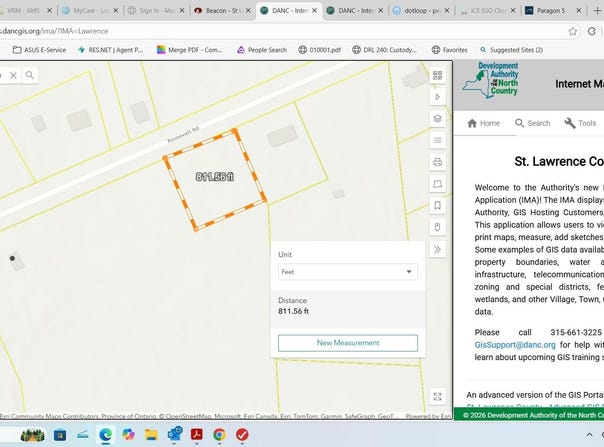Open Copilot from the taskbar
The image size is (604, 447).
coord(128,435)
